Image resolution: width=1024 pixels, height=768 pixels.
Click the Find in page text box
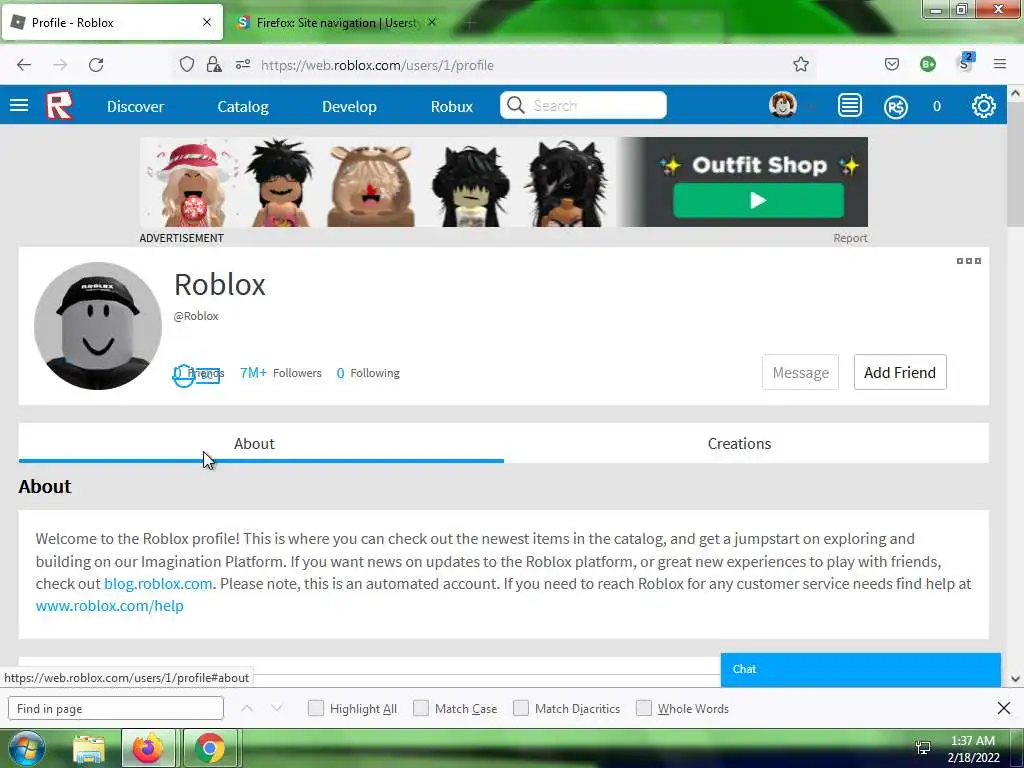pyautogui.click(x=116, y=709)
